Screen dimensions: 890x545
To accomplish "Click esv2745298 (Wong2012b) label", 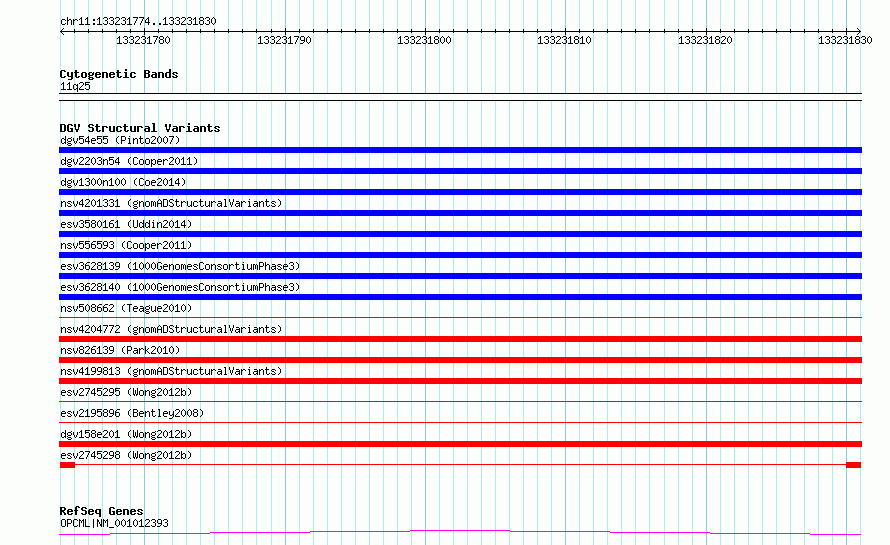I will click(x=126, y=455).
